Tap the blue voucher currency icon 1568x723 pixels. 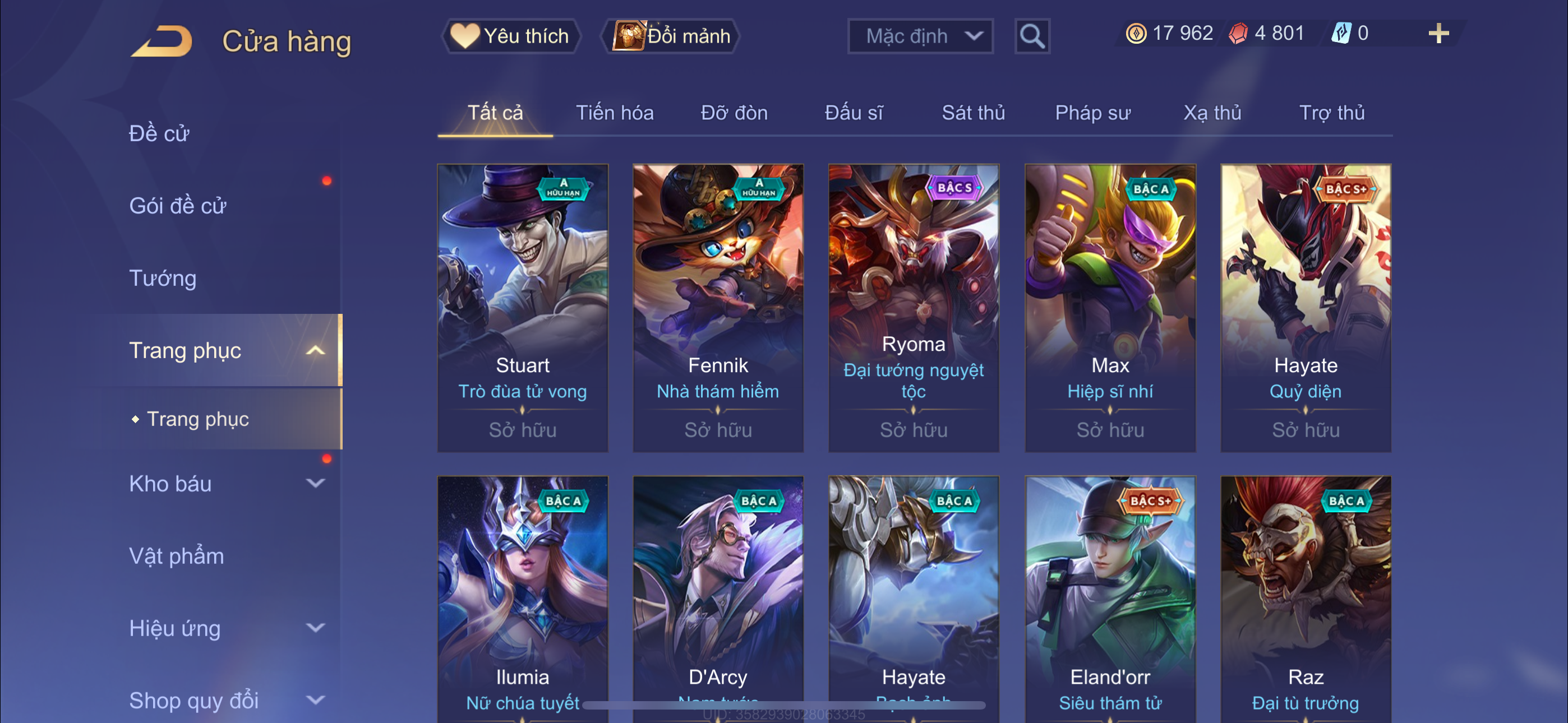click(1341, 34)
